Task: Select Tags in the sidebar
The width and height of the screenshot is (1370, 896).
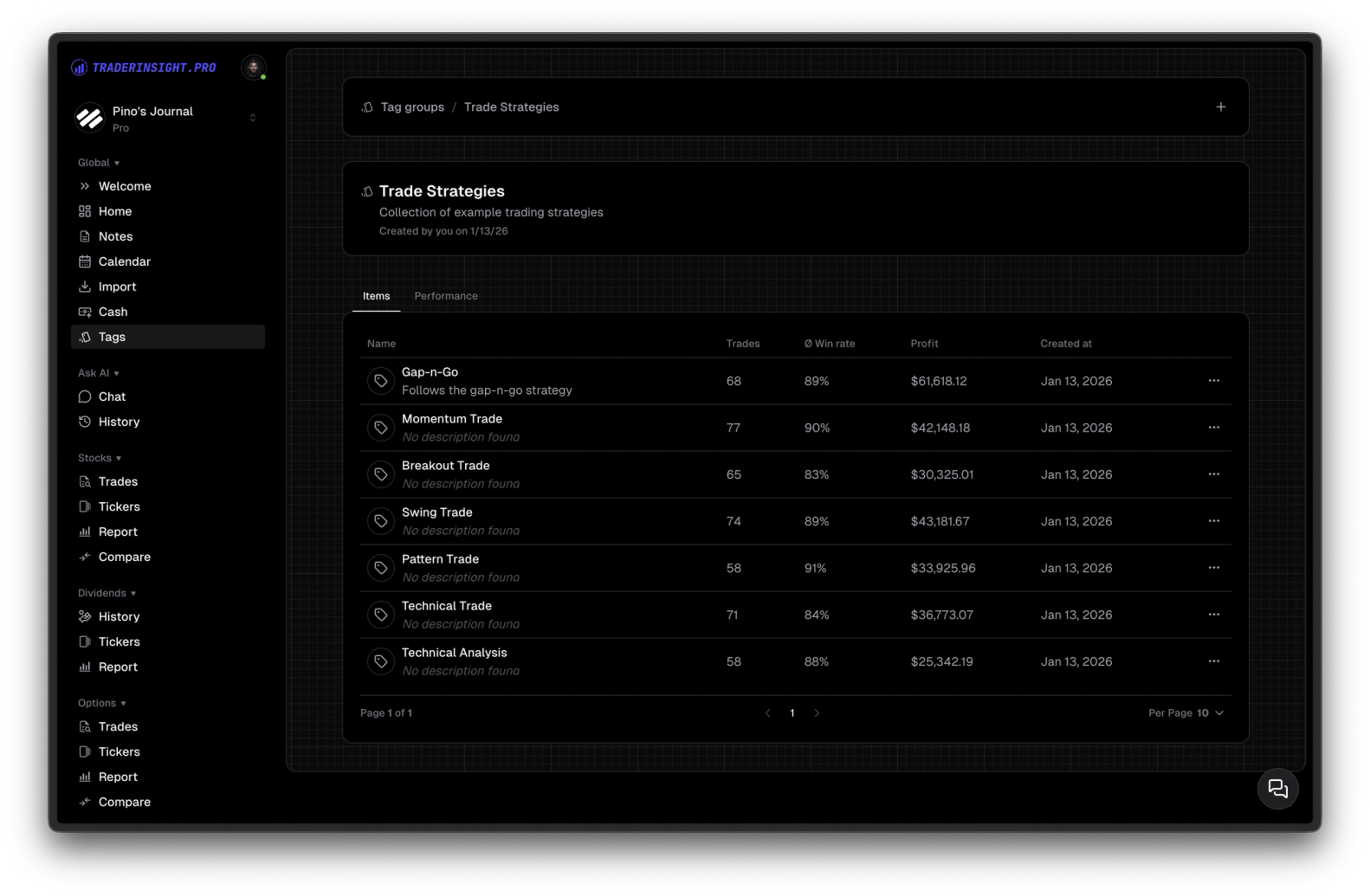Action: (168, 337)
